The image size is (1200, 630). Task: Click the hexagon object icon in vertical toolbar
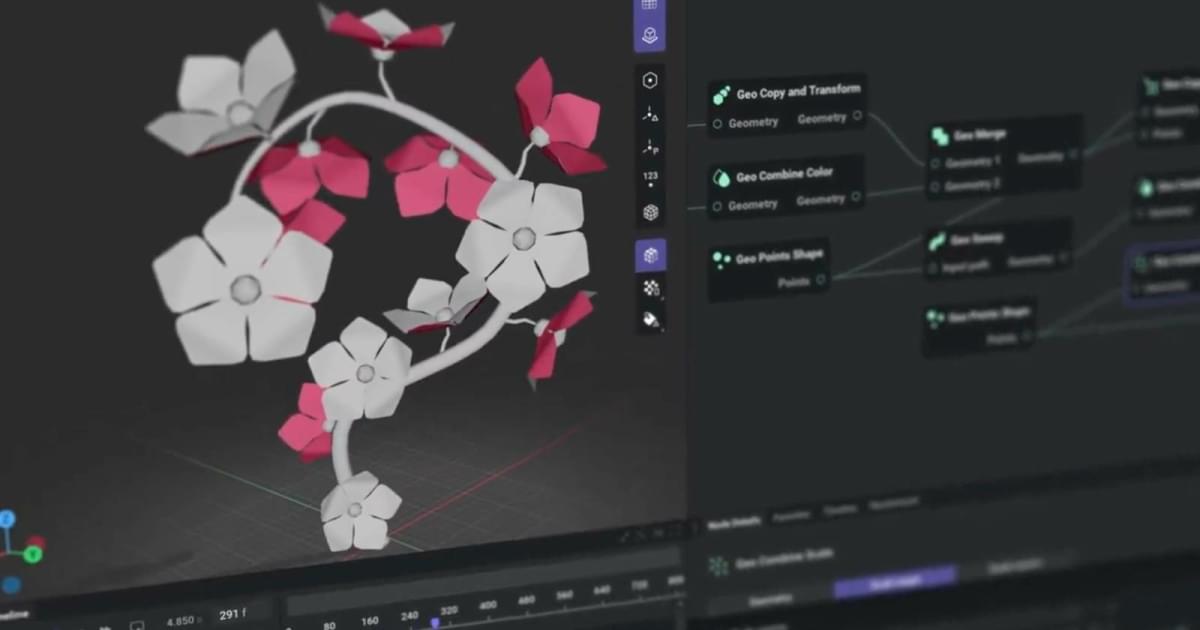click(x=651, y=81)
